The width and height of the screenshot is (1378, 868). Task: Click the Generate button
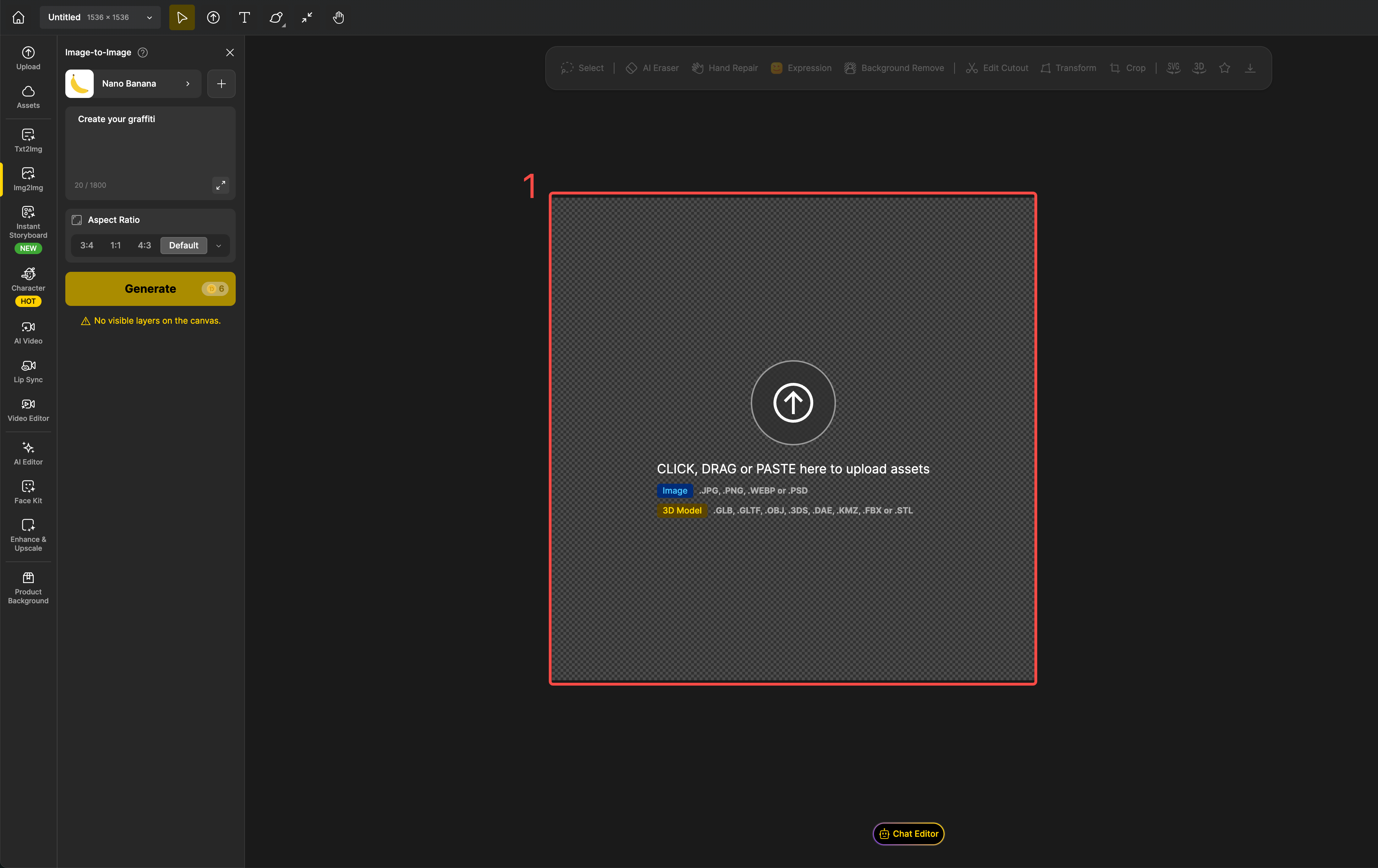click(x=150, y=289)
